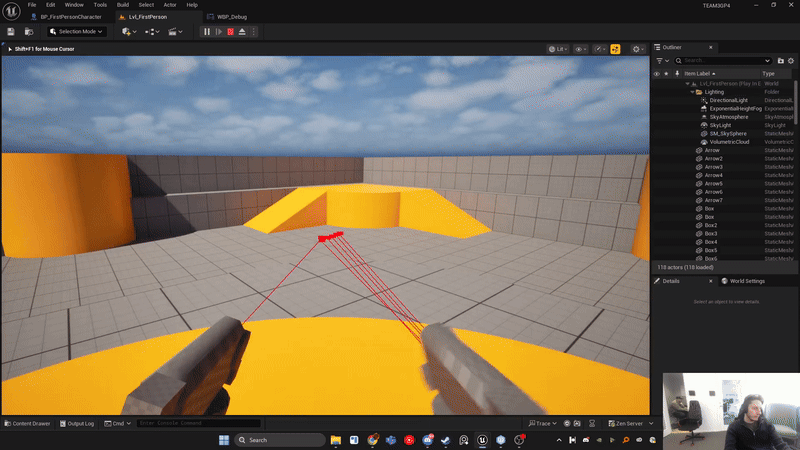The image size is (800, 450).
Task: Stop the play session with red button
Action: (230, 32)
